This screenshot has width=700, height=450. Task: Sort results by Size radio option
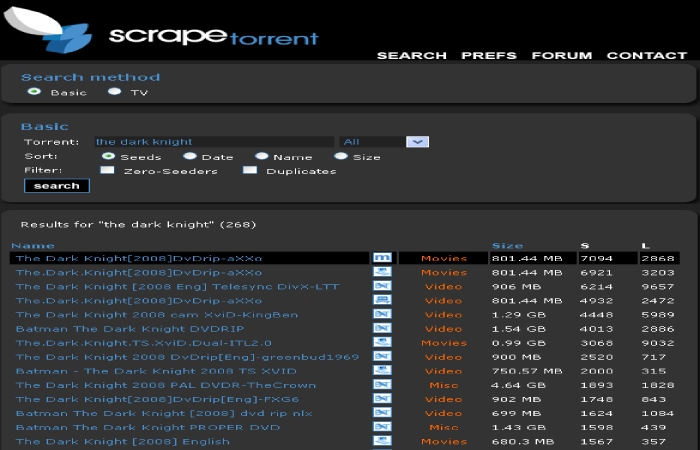pyautogui.click(x=341, y=156)
